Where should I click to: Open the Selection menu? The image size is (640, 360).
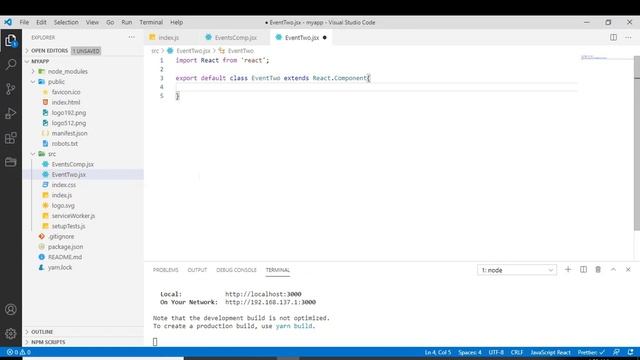coord(66,22)
